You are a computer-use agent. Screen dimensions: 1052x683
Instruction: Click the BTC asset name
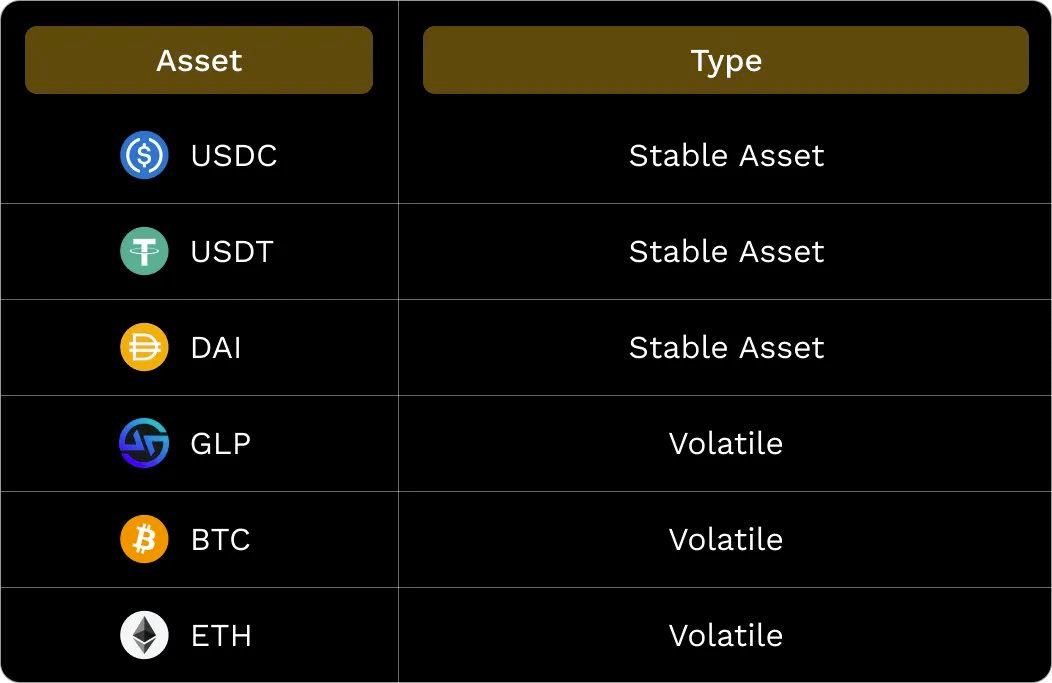[221, 539]
